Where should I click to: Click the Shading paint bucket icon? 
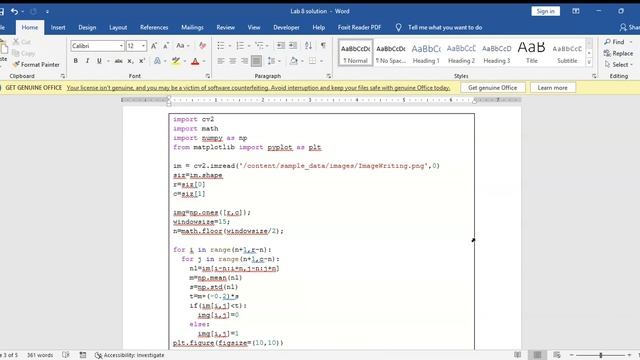293,61
